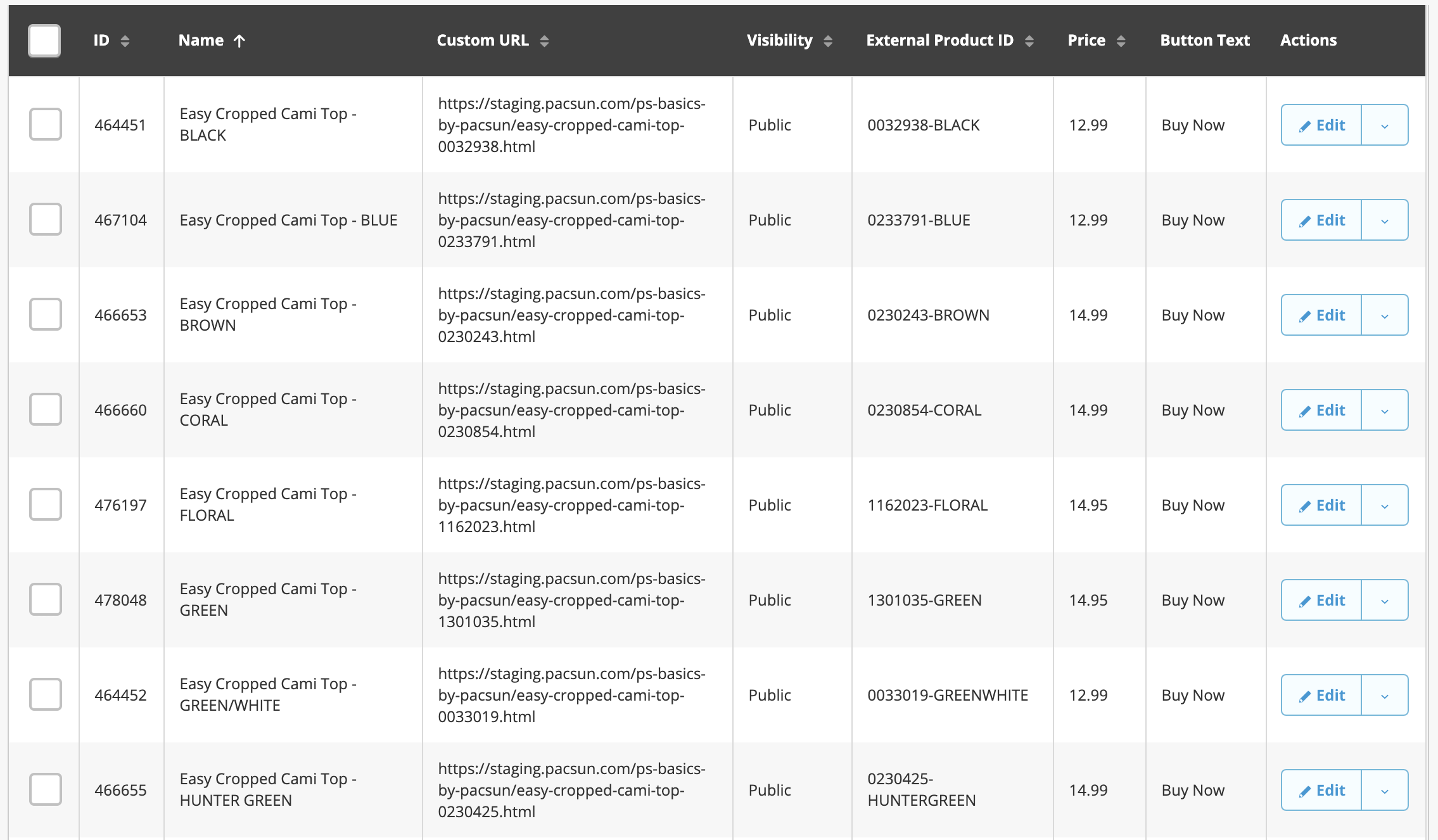The height and width of the screenshot is (840, 1438).
Task: Edit the Cami Top FLORAL product
Action: 1321,505
